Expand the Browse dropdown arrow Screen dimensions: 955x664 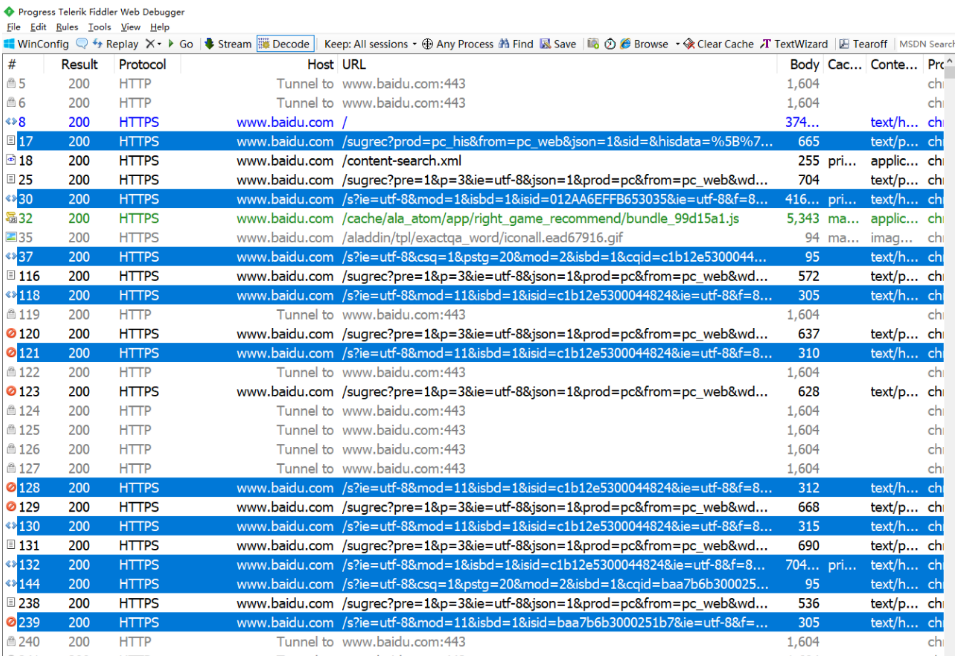click(677, 44)
